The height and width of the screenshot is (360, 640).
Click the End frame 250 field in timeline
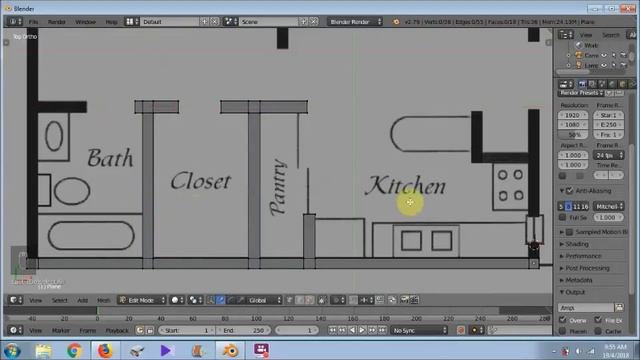click(243, 331)
